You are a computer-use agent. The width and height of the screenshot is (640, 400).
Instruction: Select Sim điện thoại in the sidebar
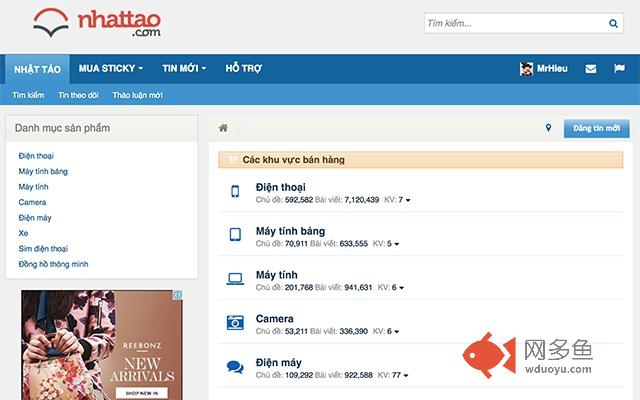click(x=43, y=249)
